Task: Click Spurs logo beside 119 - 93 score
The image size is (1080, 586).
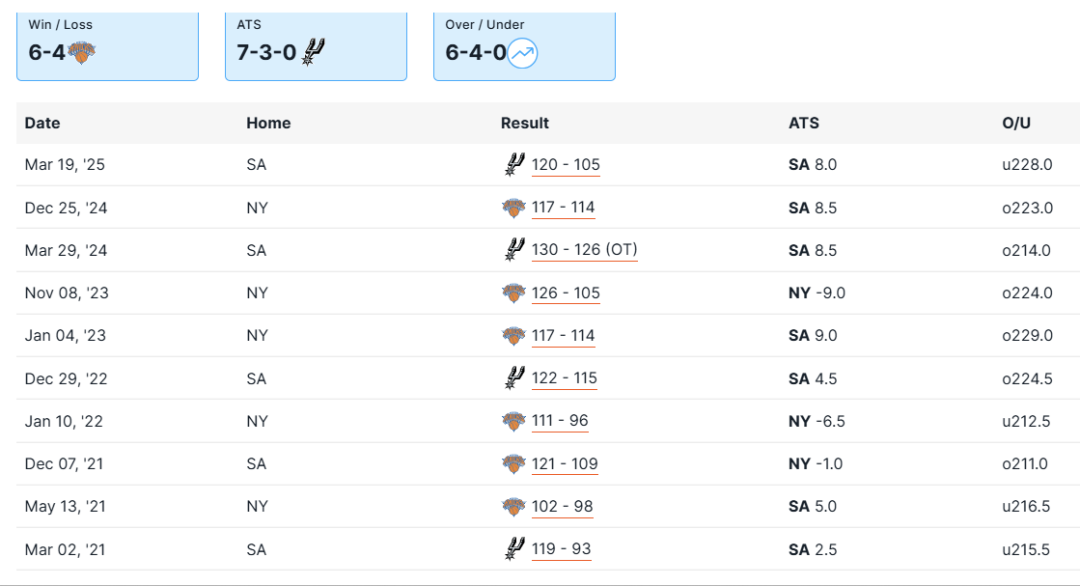Action: point(514,549)
